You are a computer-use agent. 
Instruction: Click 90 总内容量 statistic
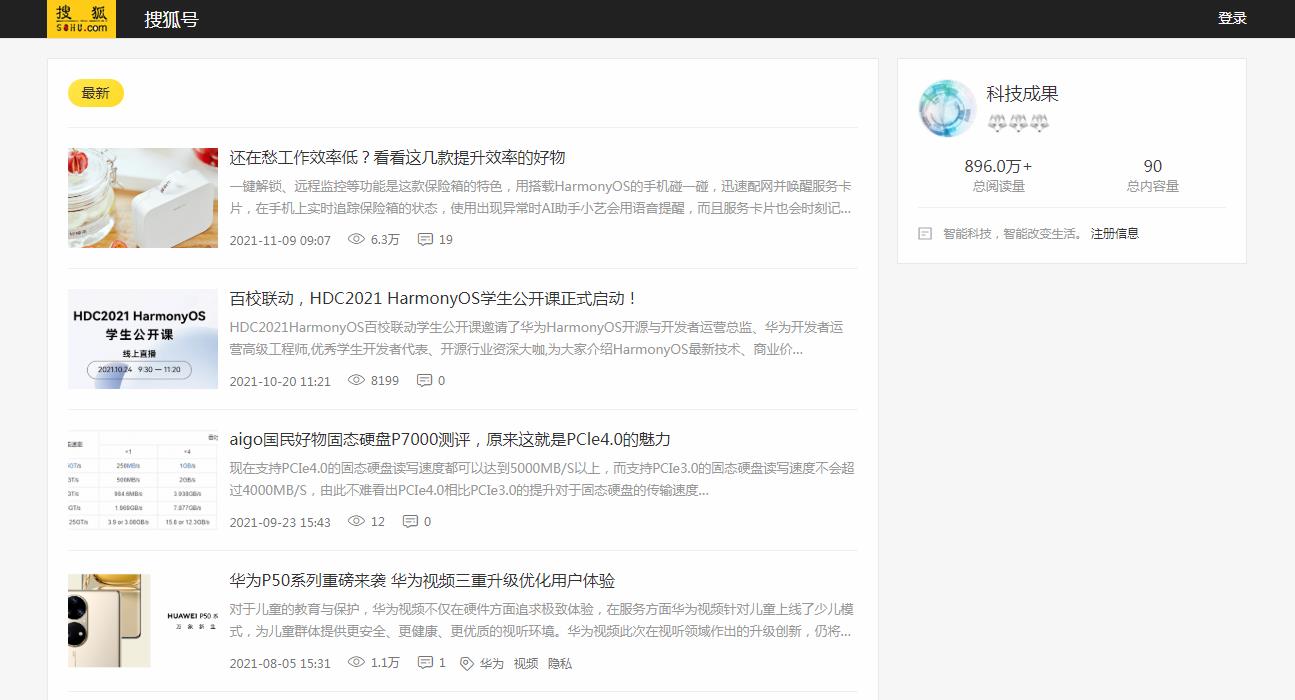coord(1153,175)
